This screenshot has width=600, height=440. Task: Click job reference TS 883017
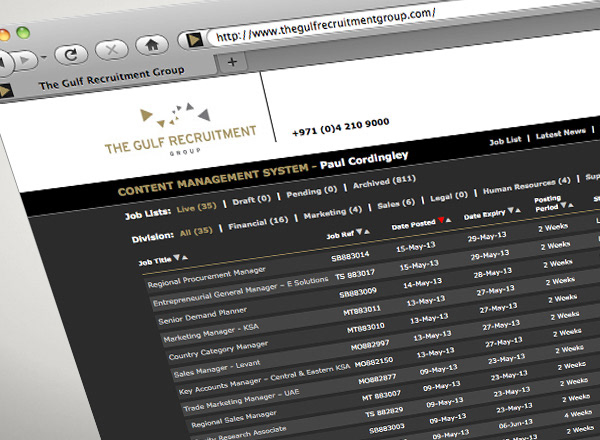click(x=355, y=274)
